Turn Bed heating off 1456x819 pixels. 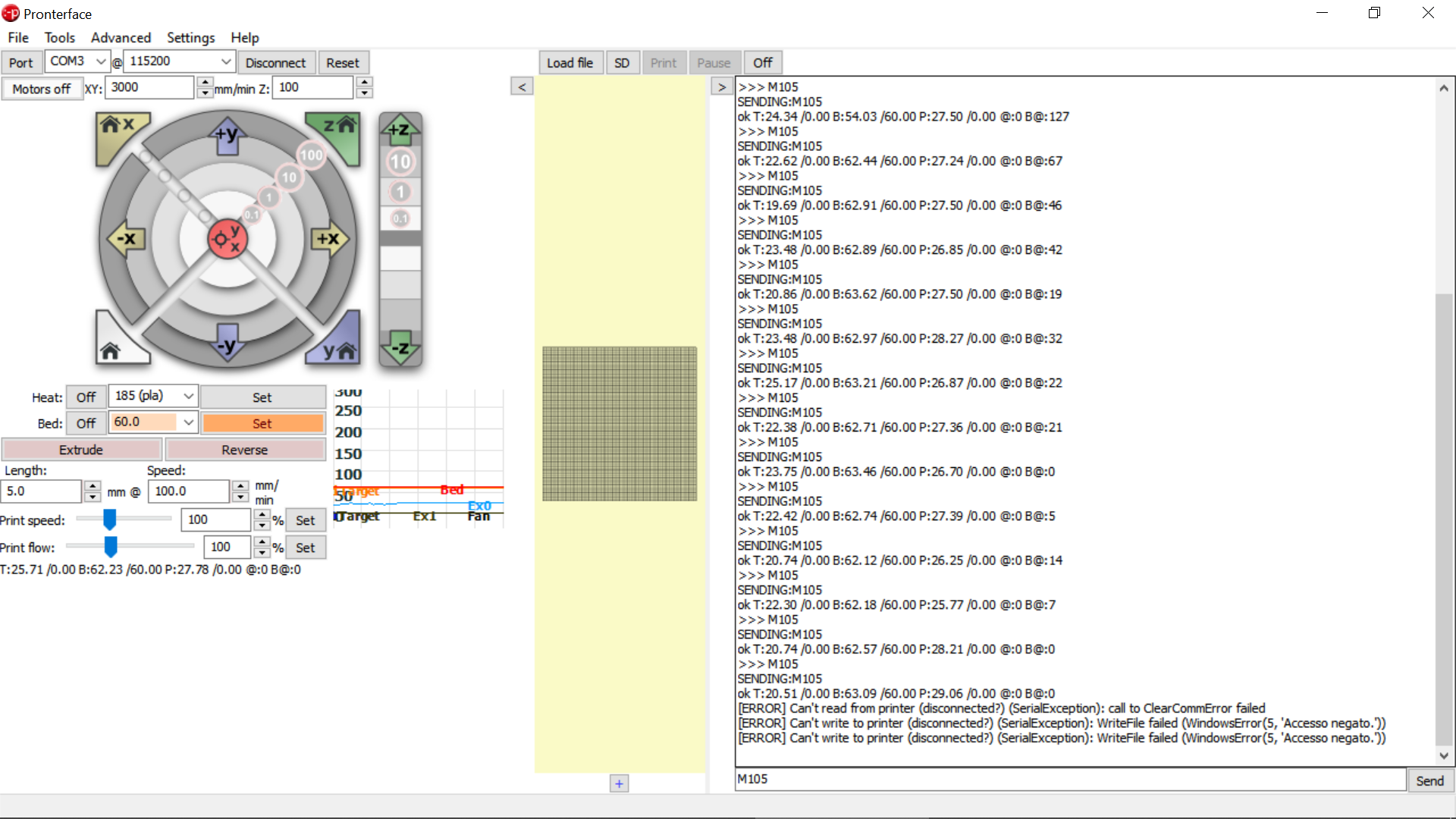[86, 423]
